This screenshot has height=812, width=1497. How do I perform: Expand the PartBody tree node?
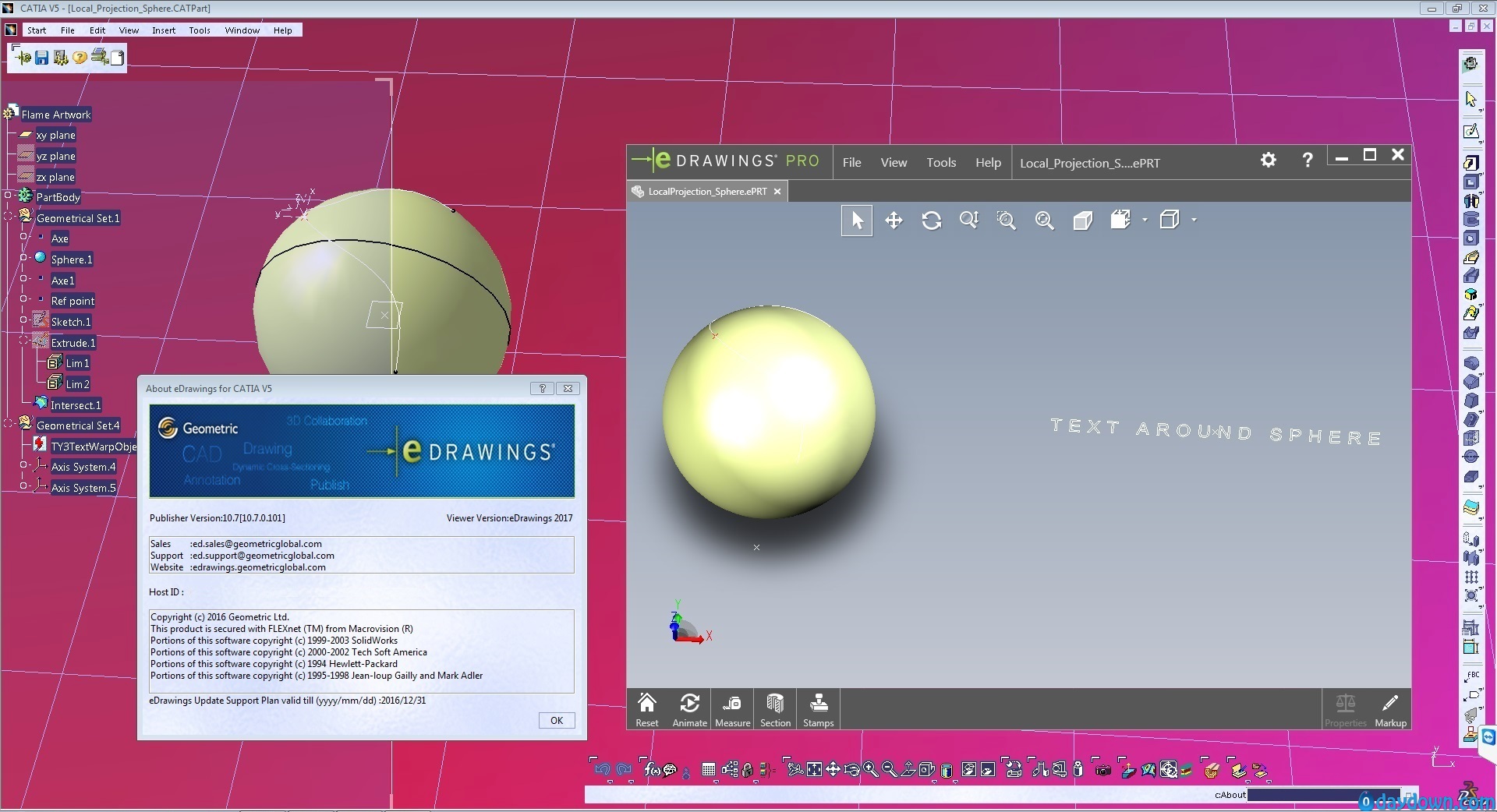(x=9, y=195)
